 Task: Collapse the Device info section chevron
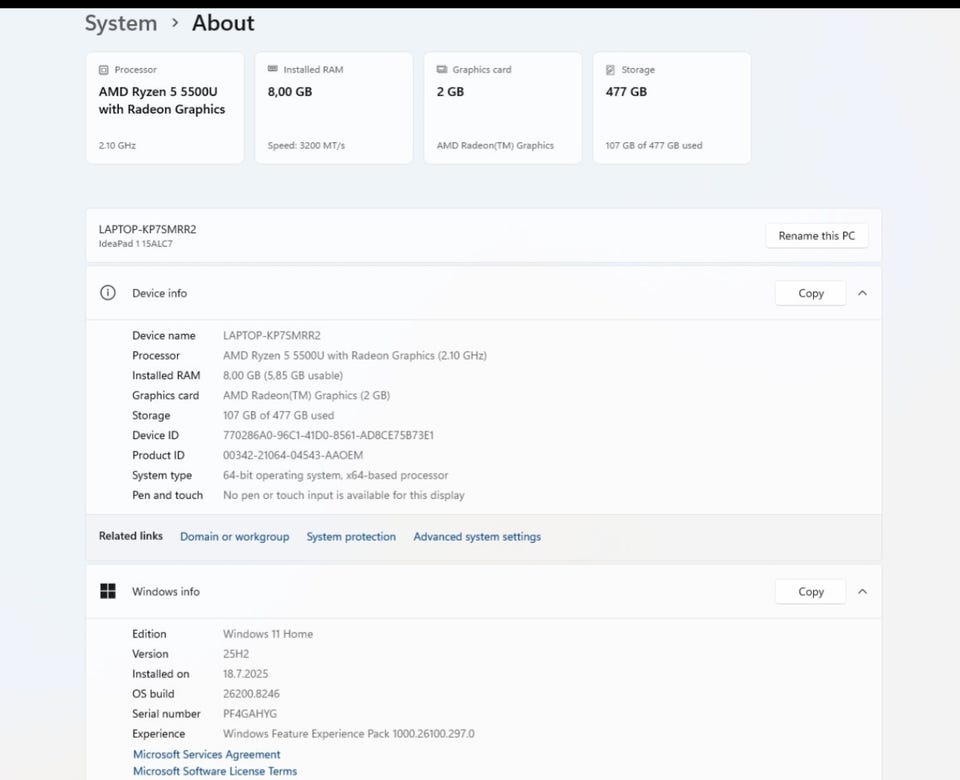tap(862, 293)
